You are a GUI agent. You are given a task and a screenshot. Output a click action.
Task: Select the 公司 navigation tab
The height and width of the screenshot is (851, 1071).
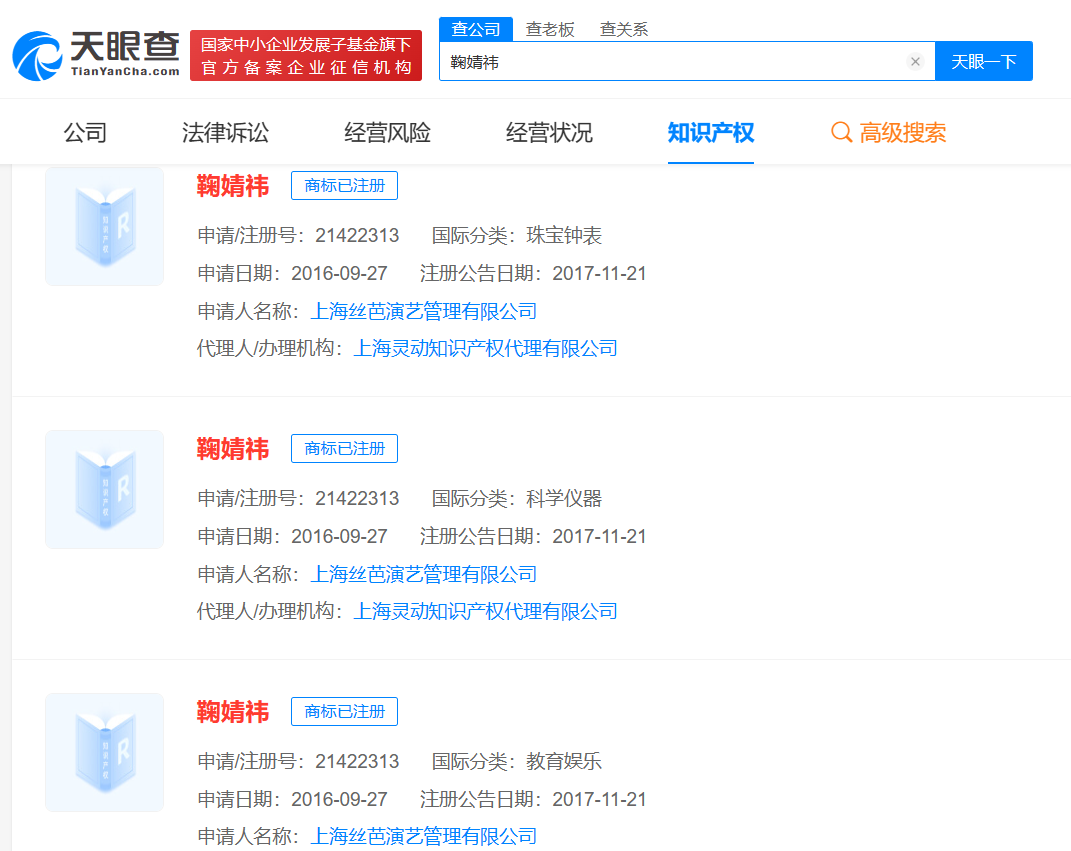pyautogui.click(x=85, y=131)
